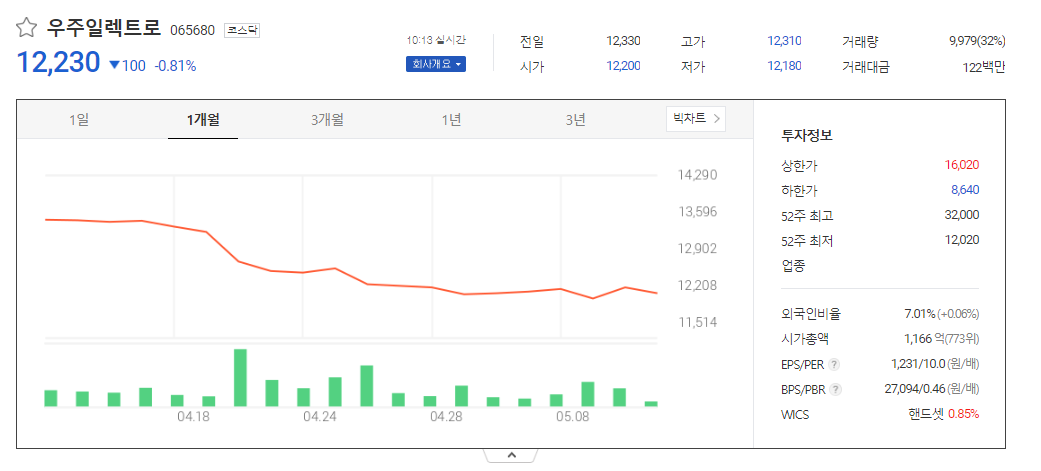Click the 04.18 date label on chart

tap(193, 417)
